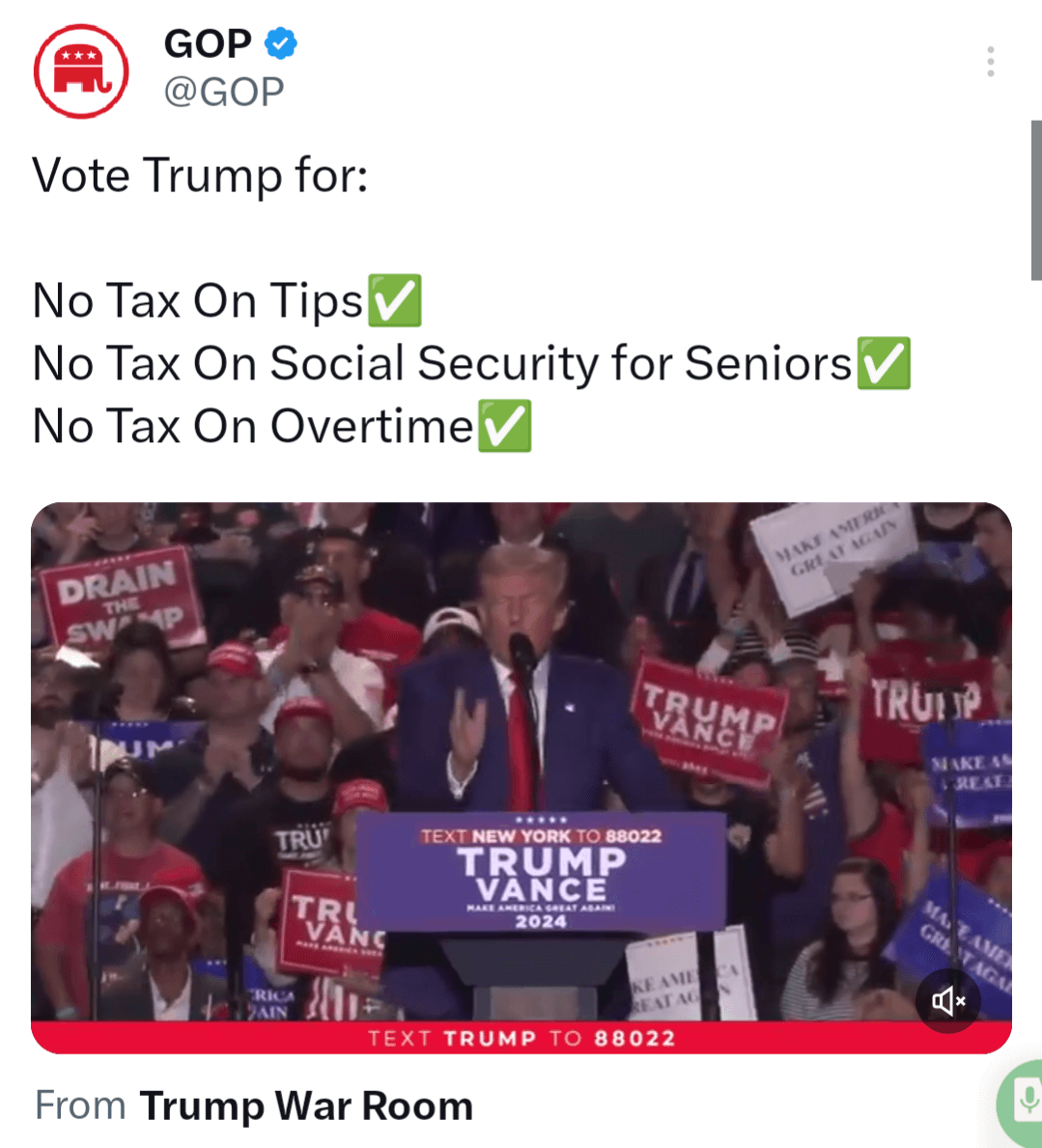Select the "Vote Trump for:" tweet text
Viewport: 1042px width, 1148px height.
(200, 176)
